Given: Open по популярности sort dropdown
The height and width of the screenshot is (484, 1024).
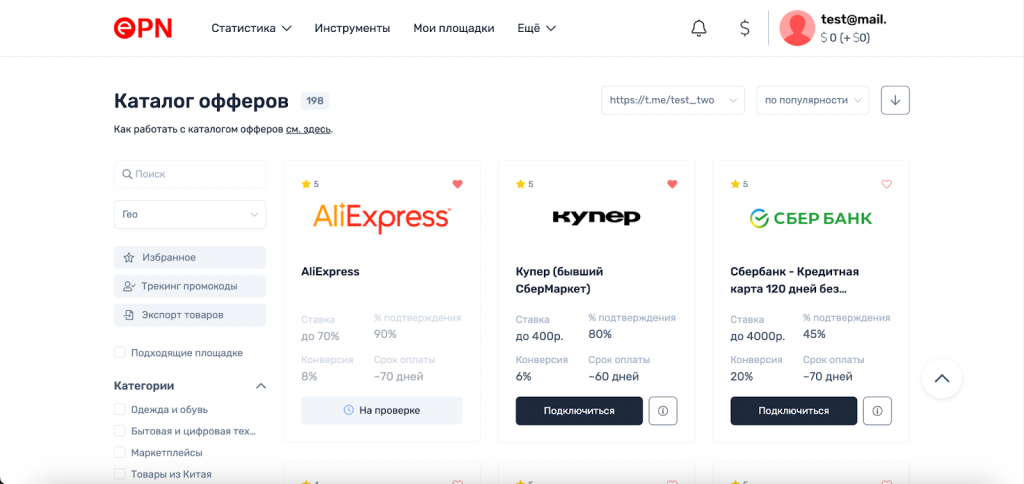Looking at the screenshot, I should tap(813, 101).
